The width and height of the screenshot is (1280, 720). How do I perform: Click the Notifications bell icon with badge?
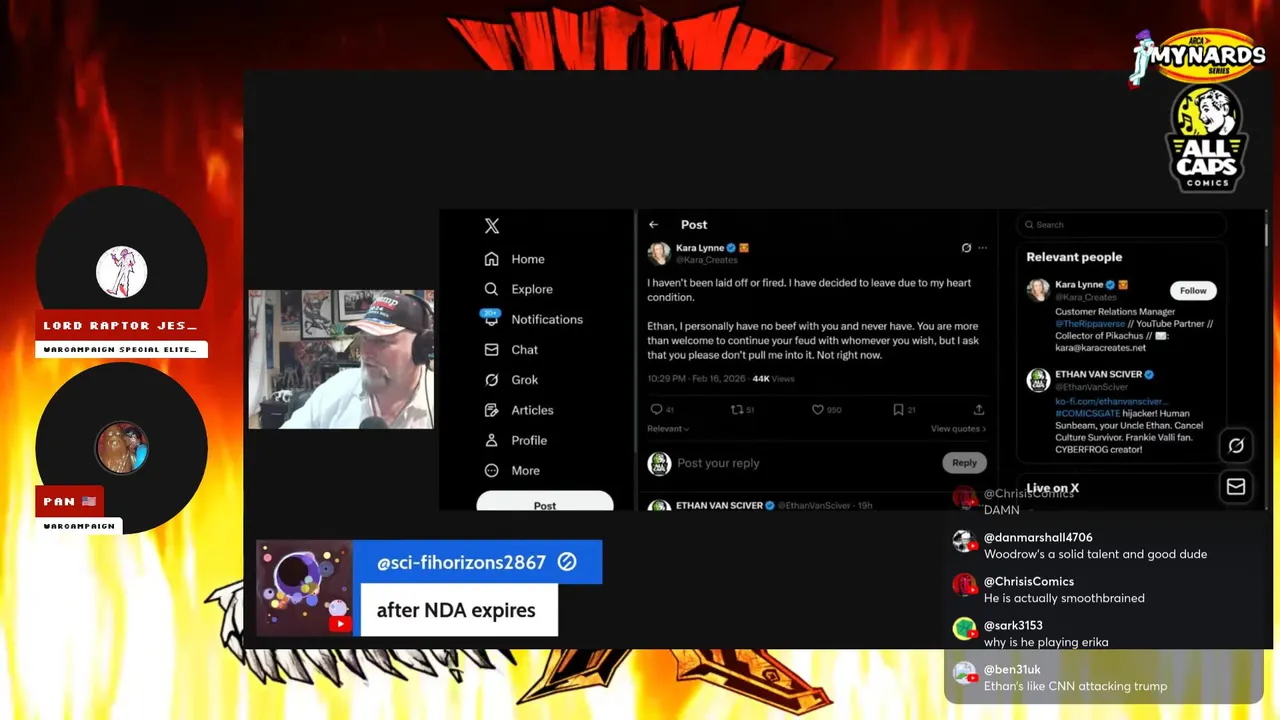point(491,318)
